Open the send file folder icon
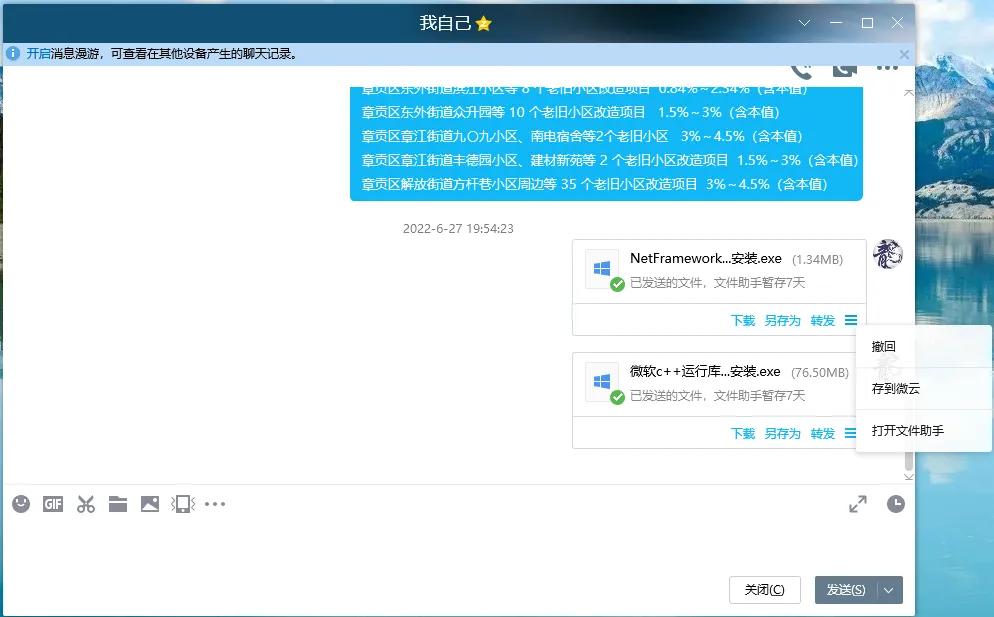Viewport: 994px width, 617px height. 118,504
